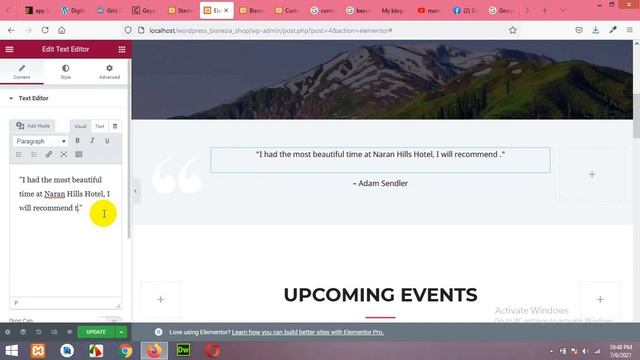Toggle italic formatting
The height and width of the screenshot is (360, 640).
coord(92,140)
